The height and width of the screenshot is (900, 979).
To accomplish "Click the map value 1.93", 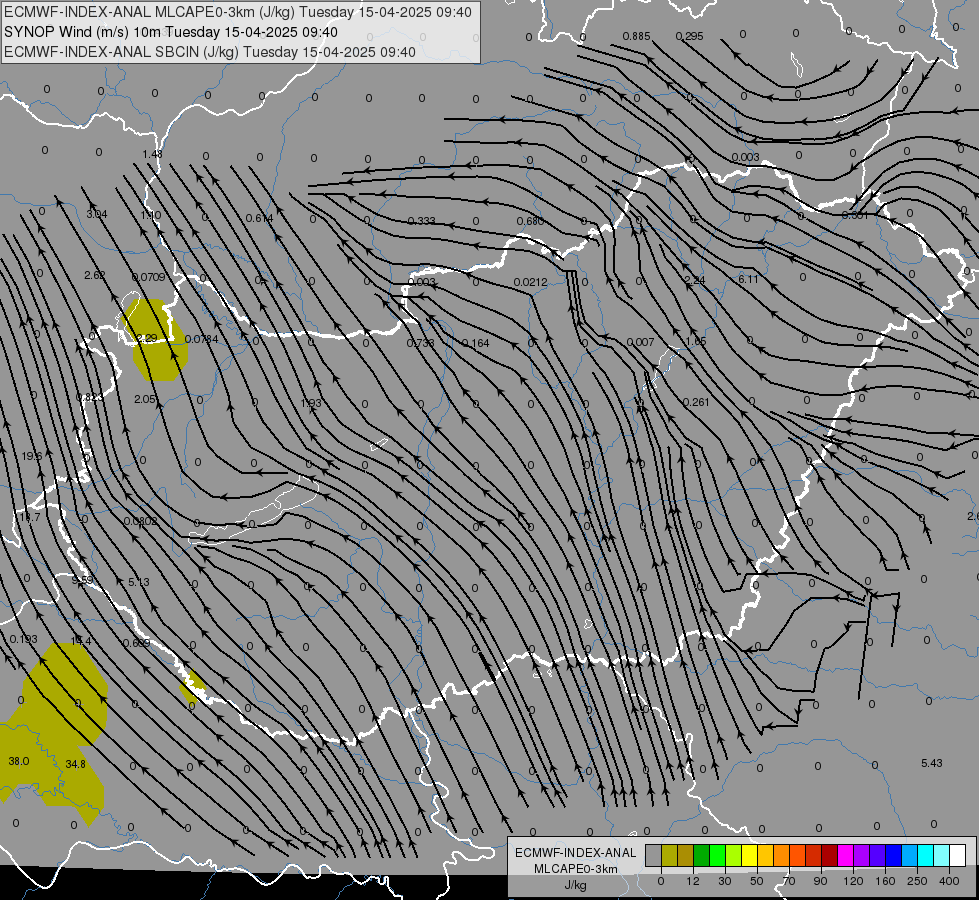I will (x=311, y=403).
